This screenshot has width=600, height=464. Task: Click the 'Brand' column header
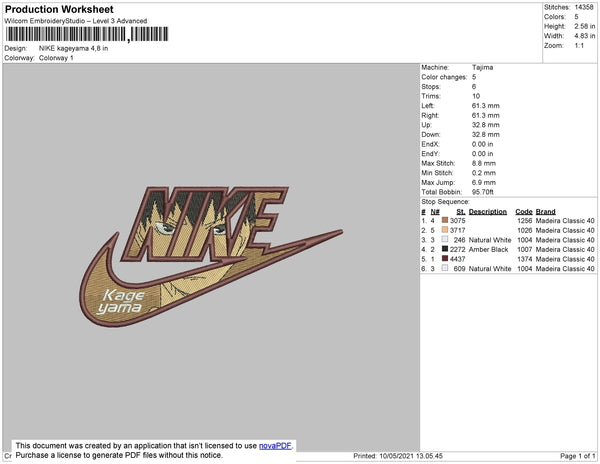[x=546, y=212]
